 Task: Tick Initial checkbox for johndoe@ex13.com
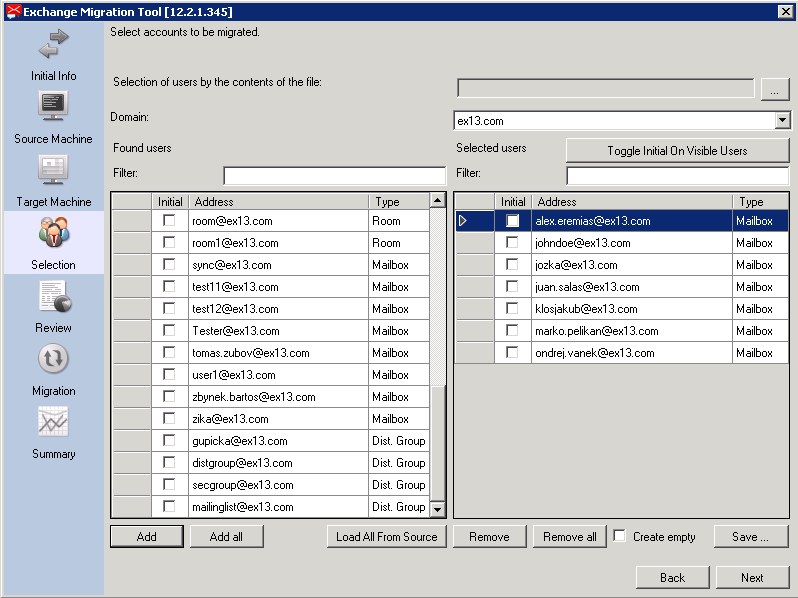512,243
